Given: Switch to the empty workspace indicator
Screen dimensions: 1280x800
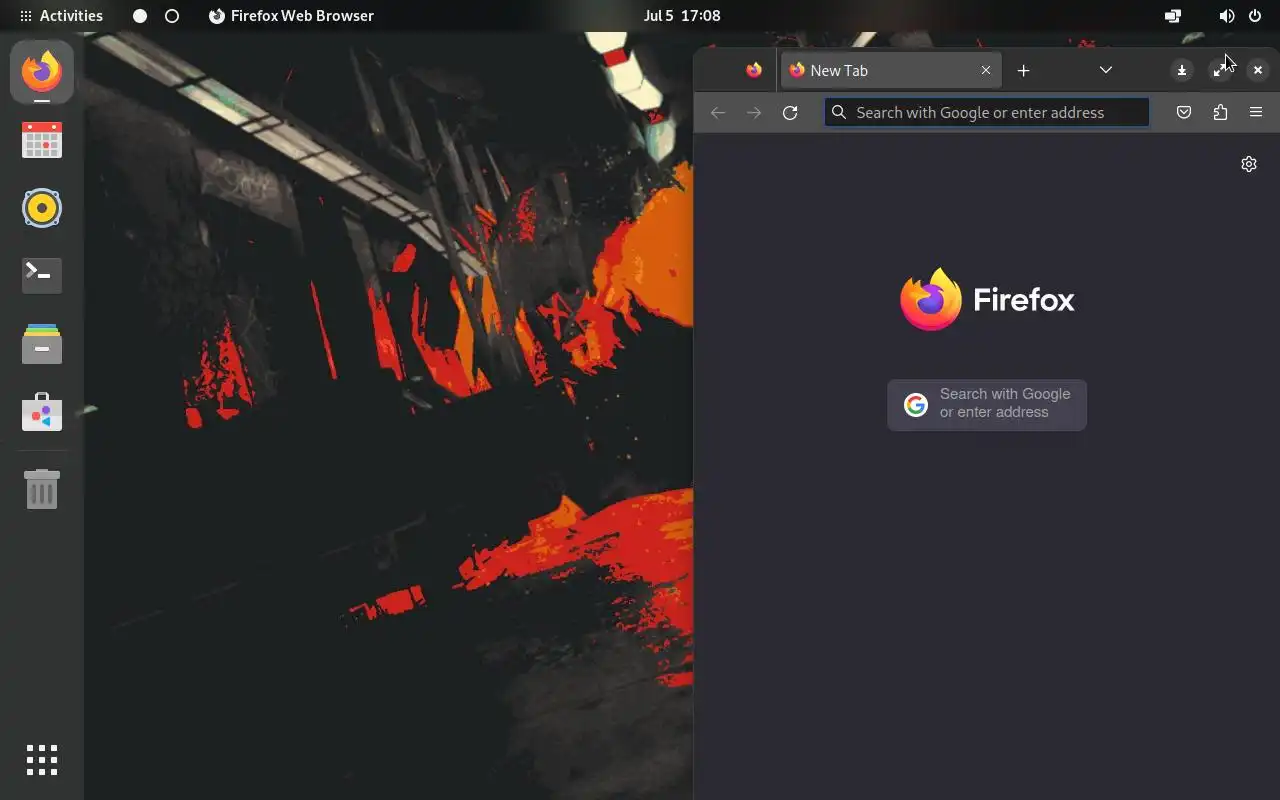Looking at the screenshot, I should point(172,16).
